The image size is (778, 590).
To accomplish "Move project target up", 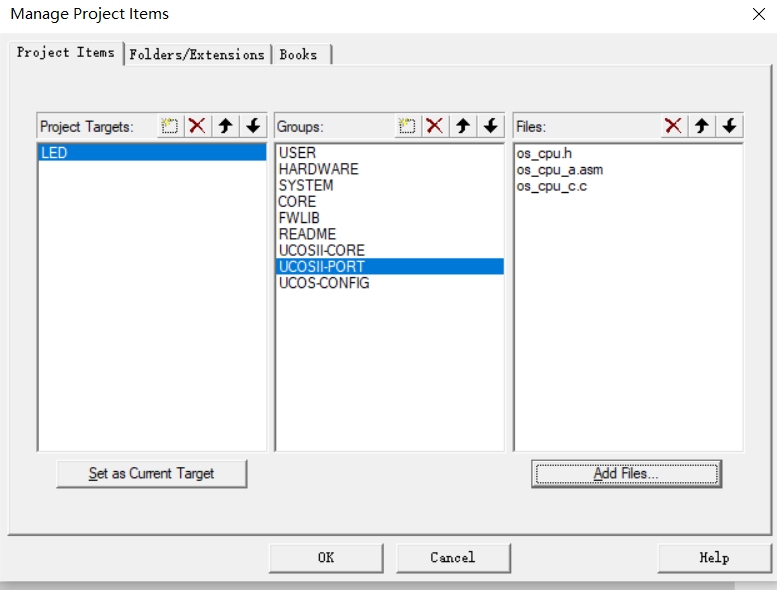I will coord(226,126).
